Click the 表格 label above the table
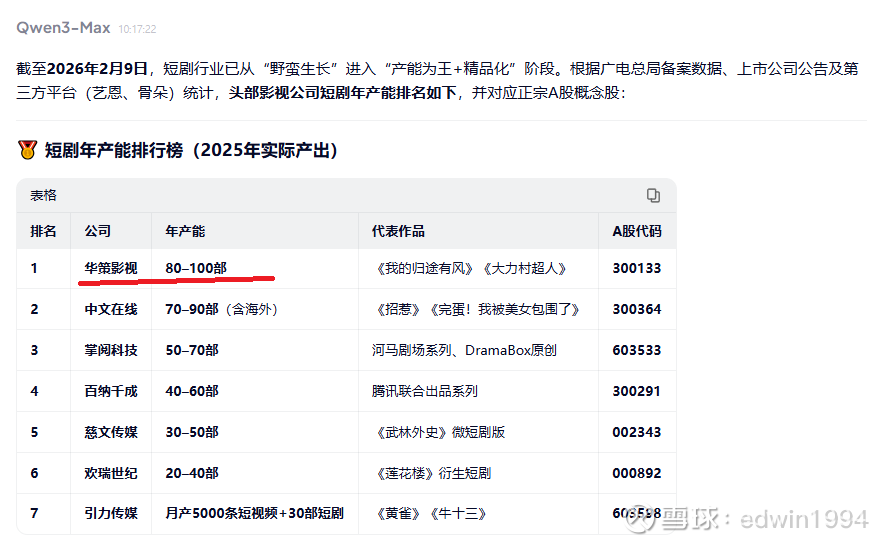The height and width of the screenshot is (546, 894). click(43, 195)
